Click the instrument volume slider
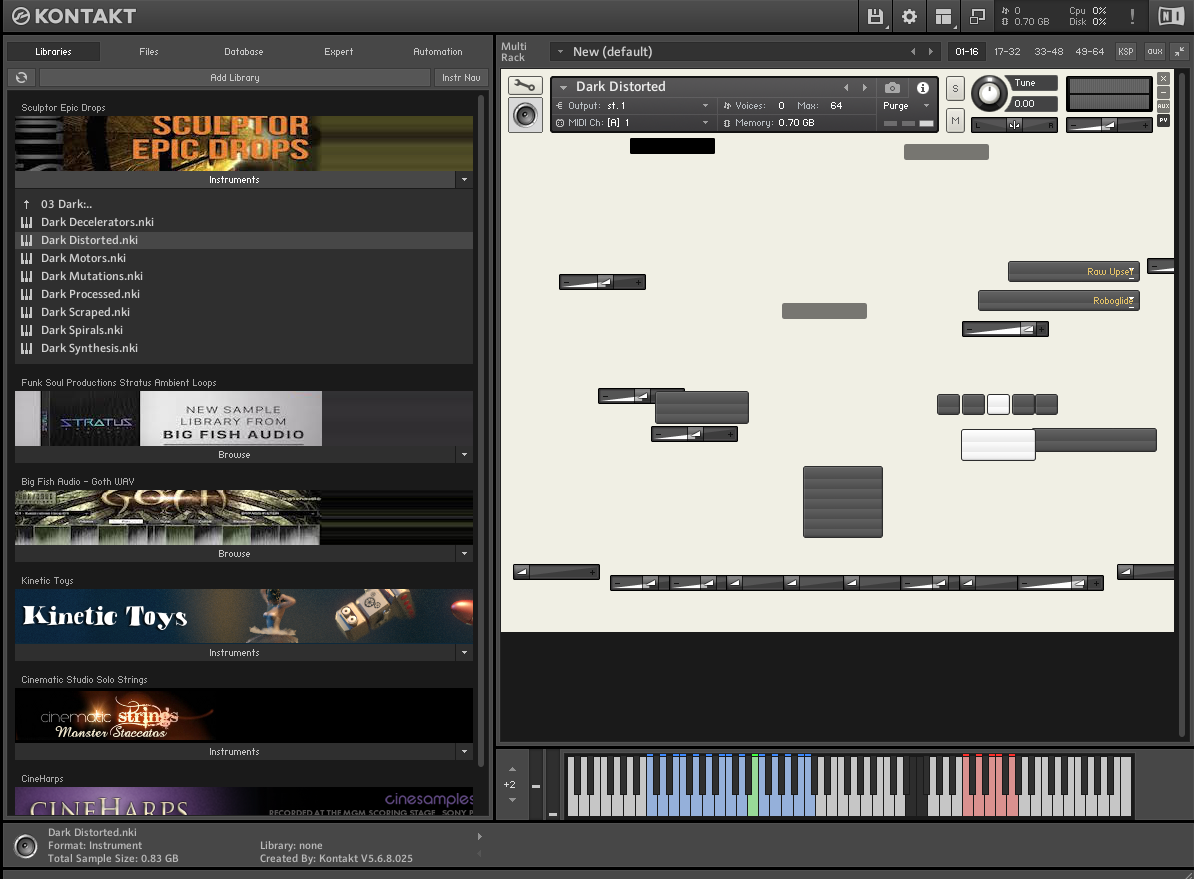Viewport: 1194px width, 879px height. point(1109,125)
